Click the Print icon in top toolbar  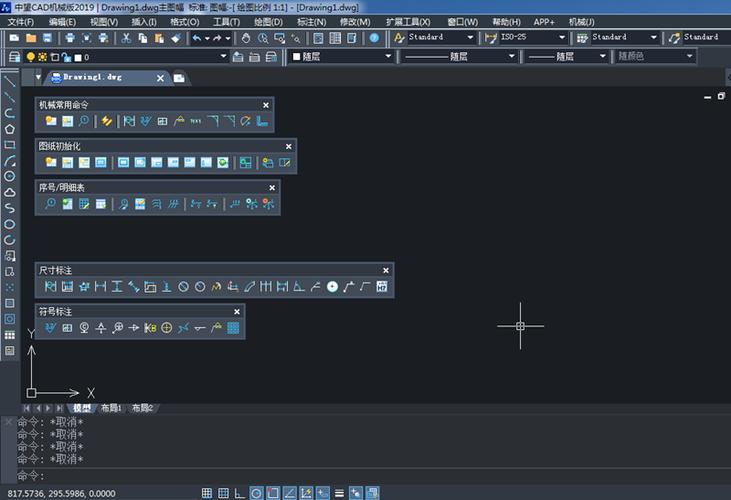[69, 38]
